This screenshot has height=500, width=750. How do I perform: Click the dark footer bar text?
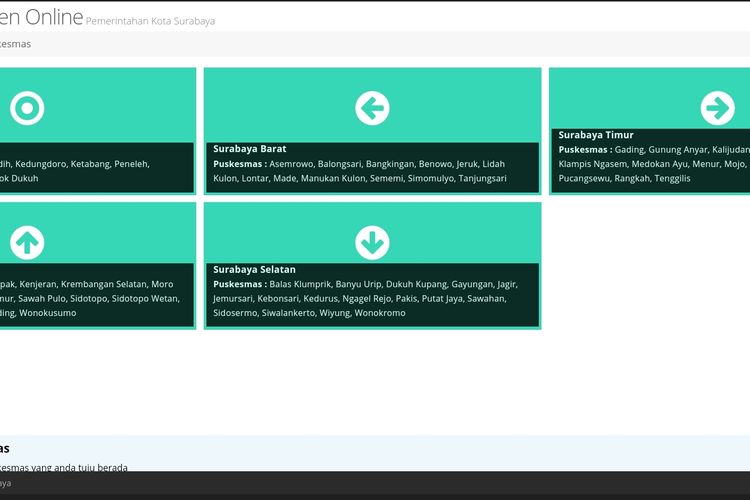[x=6, y=483]
